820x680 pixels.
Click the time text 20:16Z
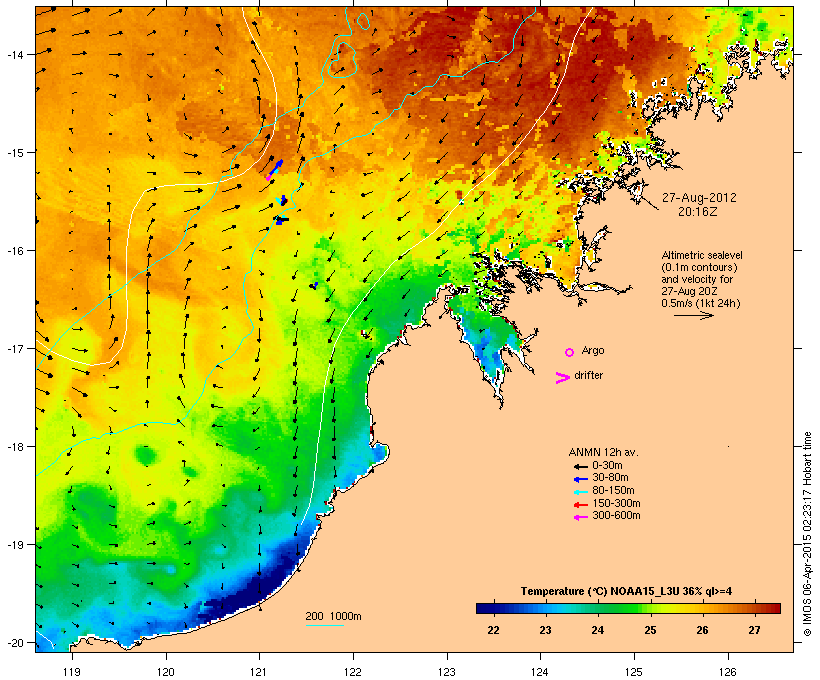click(x=698, y=212)
